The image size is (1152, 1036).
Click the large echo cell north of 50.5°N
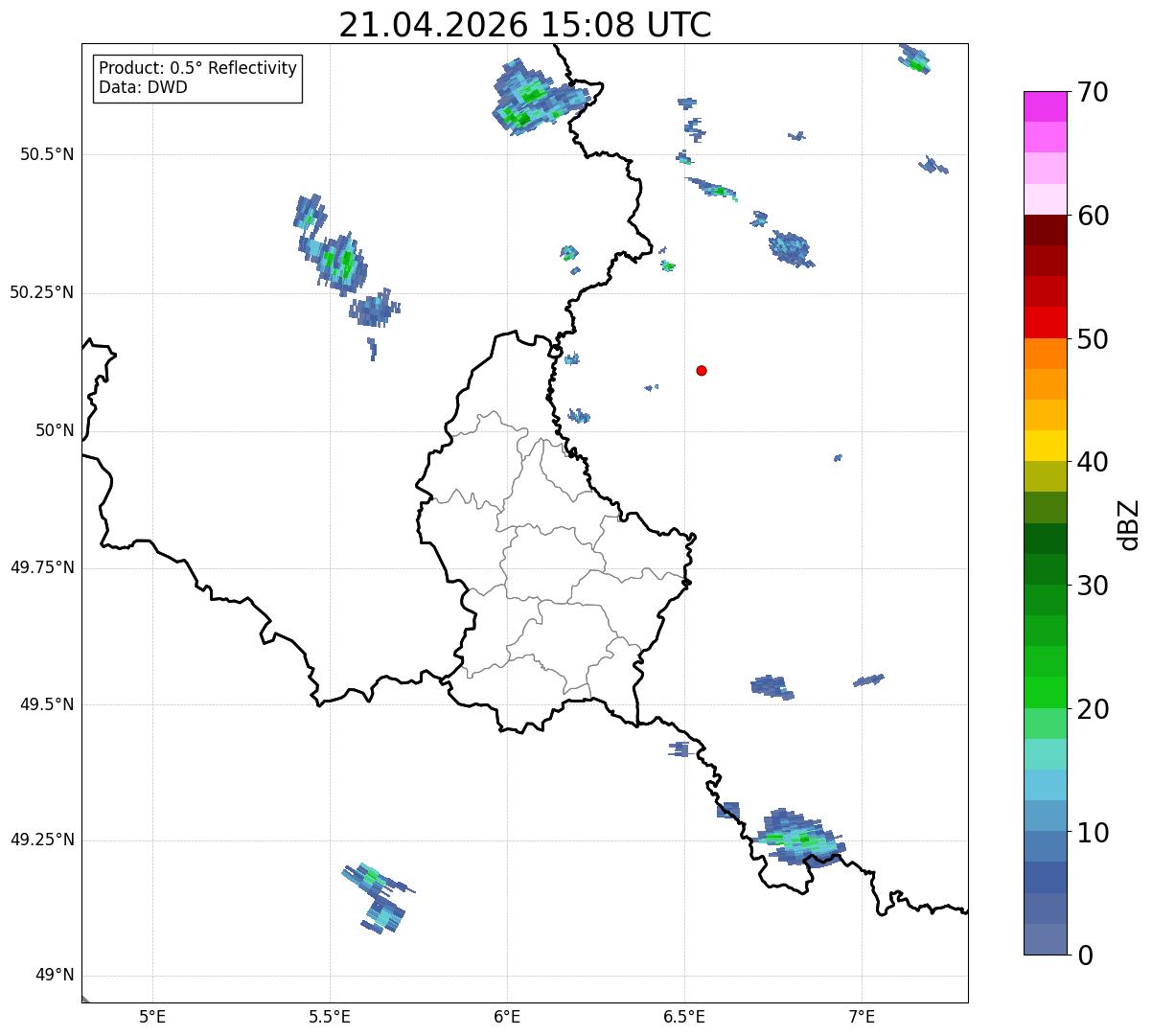point(539,96)
